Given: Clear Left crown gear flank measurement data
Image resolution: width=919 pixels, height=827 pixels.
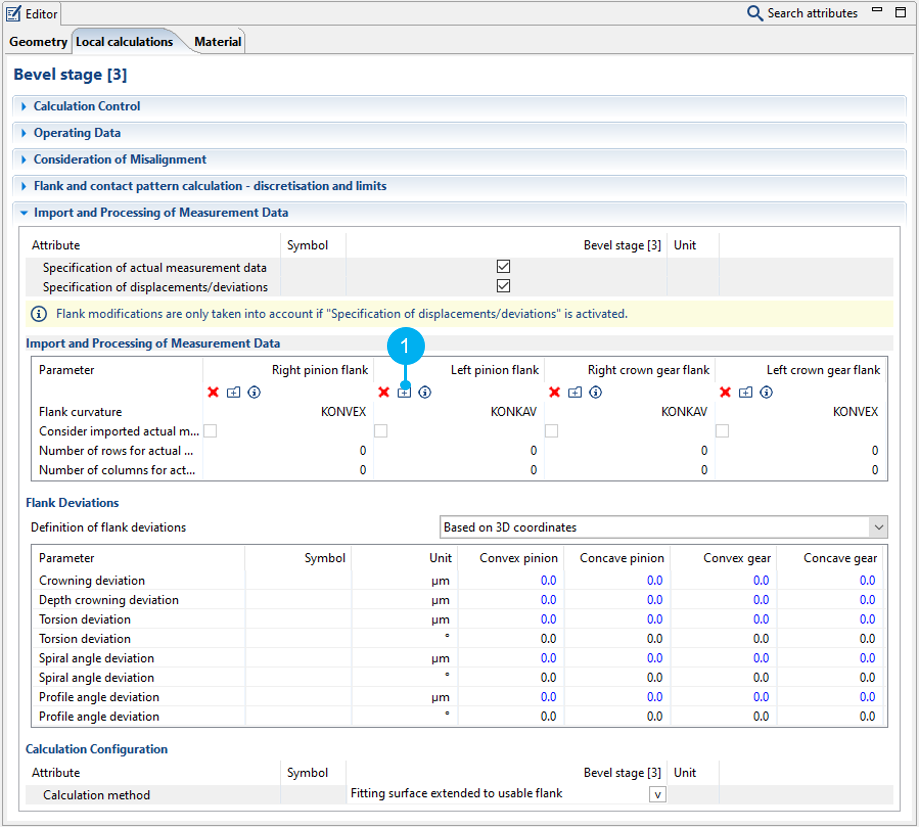Looking at the screenshot, I should click(x=724, y=392).
